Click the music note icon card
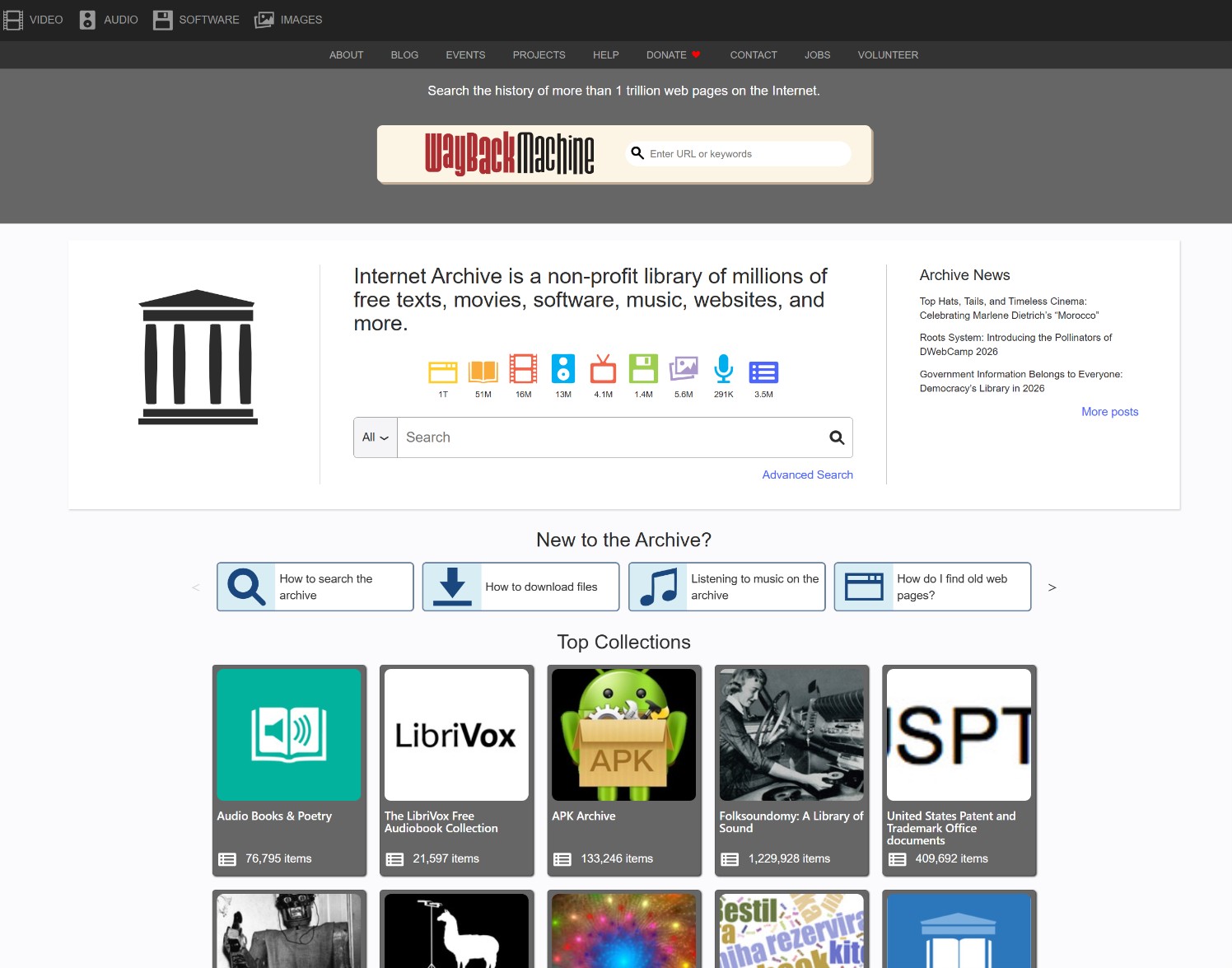Image resolution: width=1232 pixels, height=968 pixels. click(x=658, y=587)
